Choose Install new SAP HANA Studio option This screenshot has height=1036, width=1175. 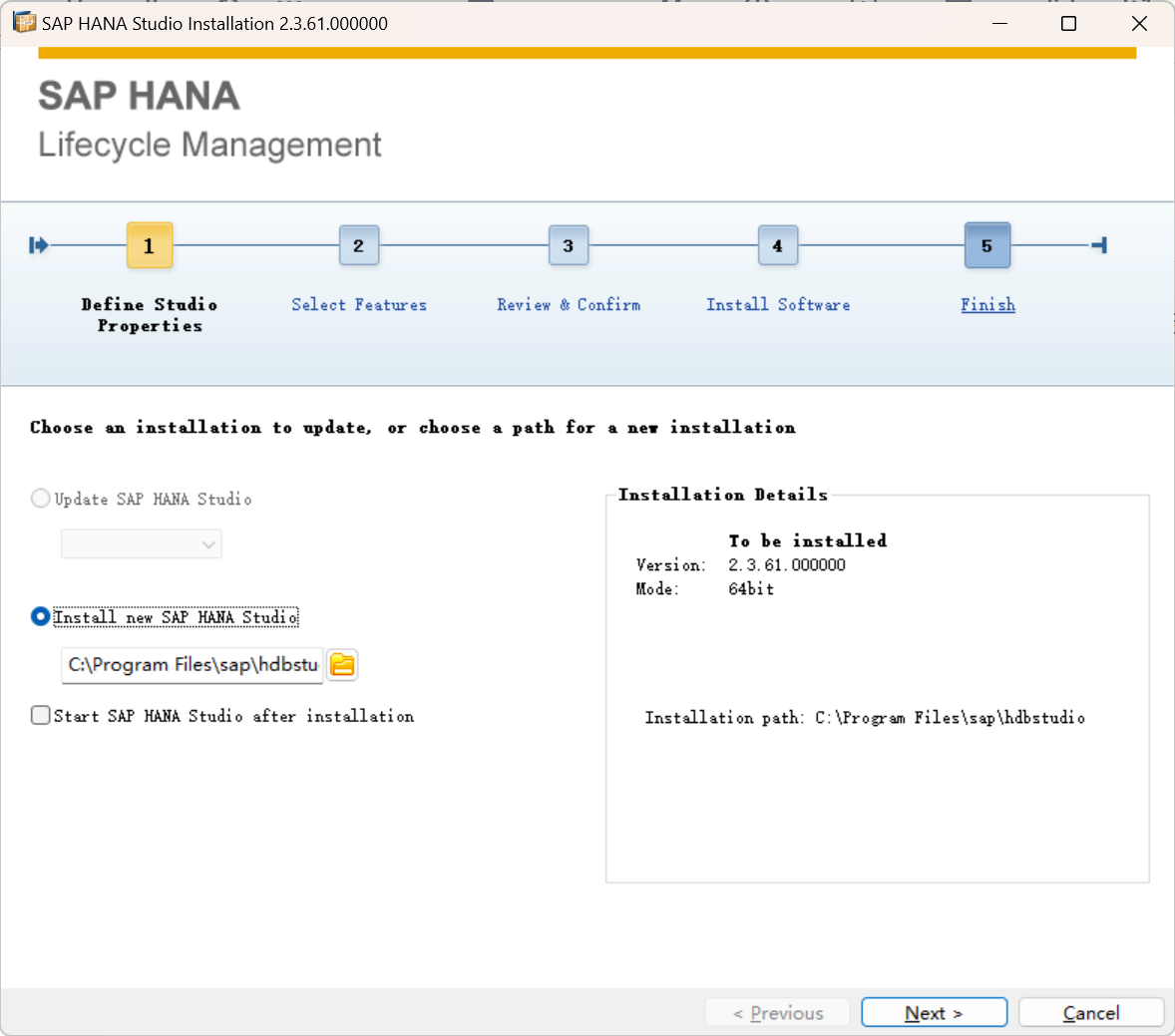point(41,616)
